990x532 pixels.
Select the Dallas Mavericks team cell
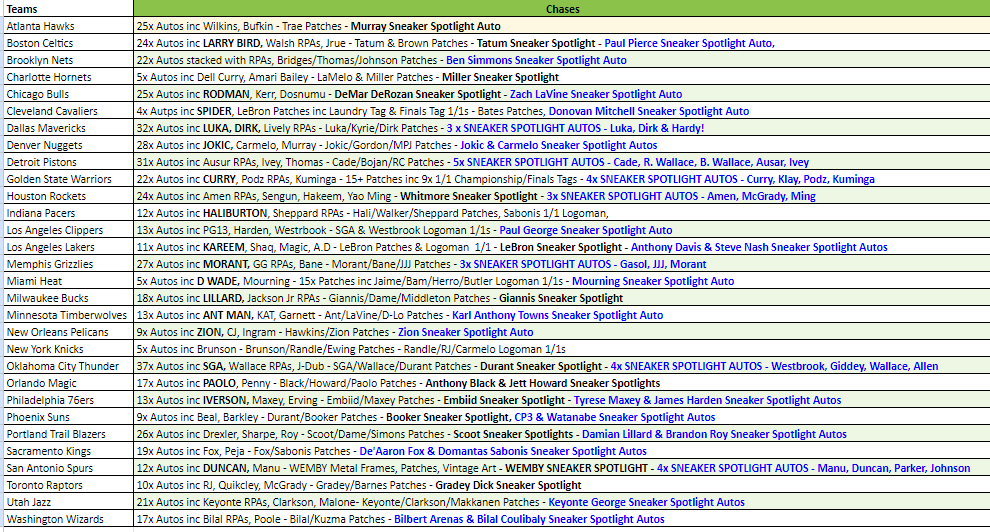pos(66,128)
